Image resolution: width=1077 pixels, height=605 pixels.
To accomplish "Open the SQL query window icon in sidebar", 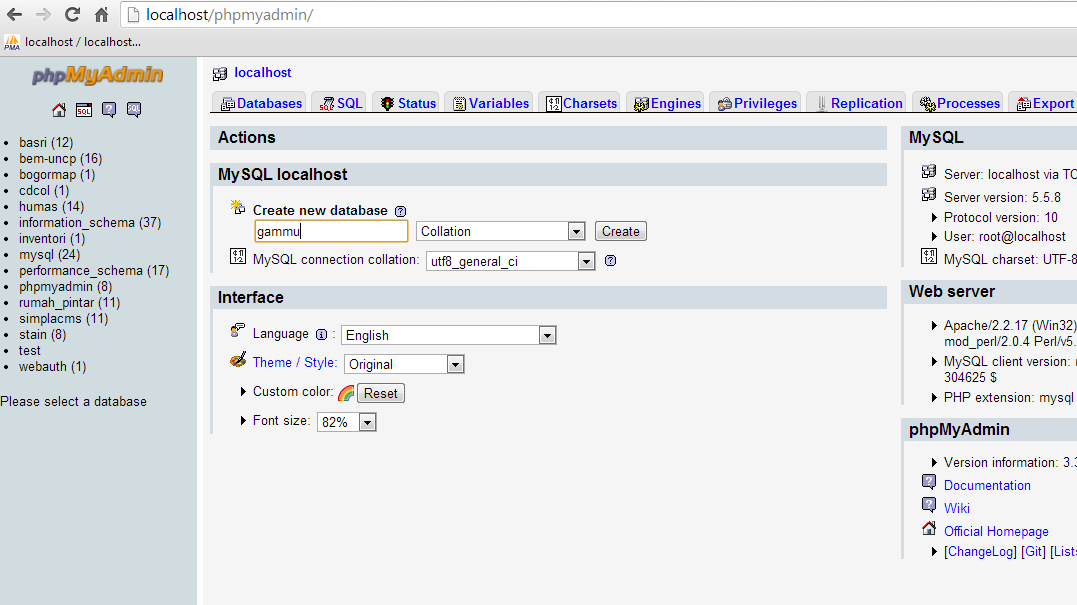I will tap(84, 110).
